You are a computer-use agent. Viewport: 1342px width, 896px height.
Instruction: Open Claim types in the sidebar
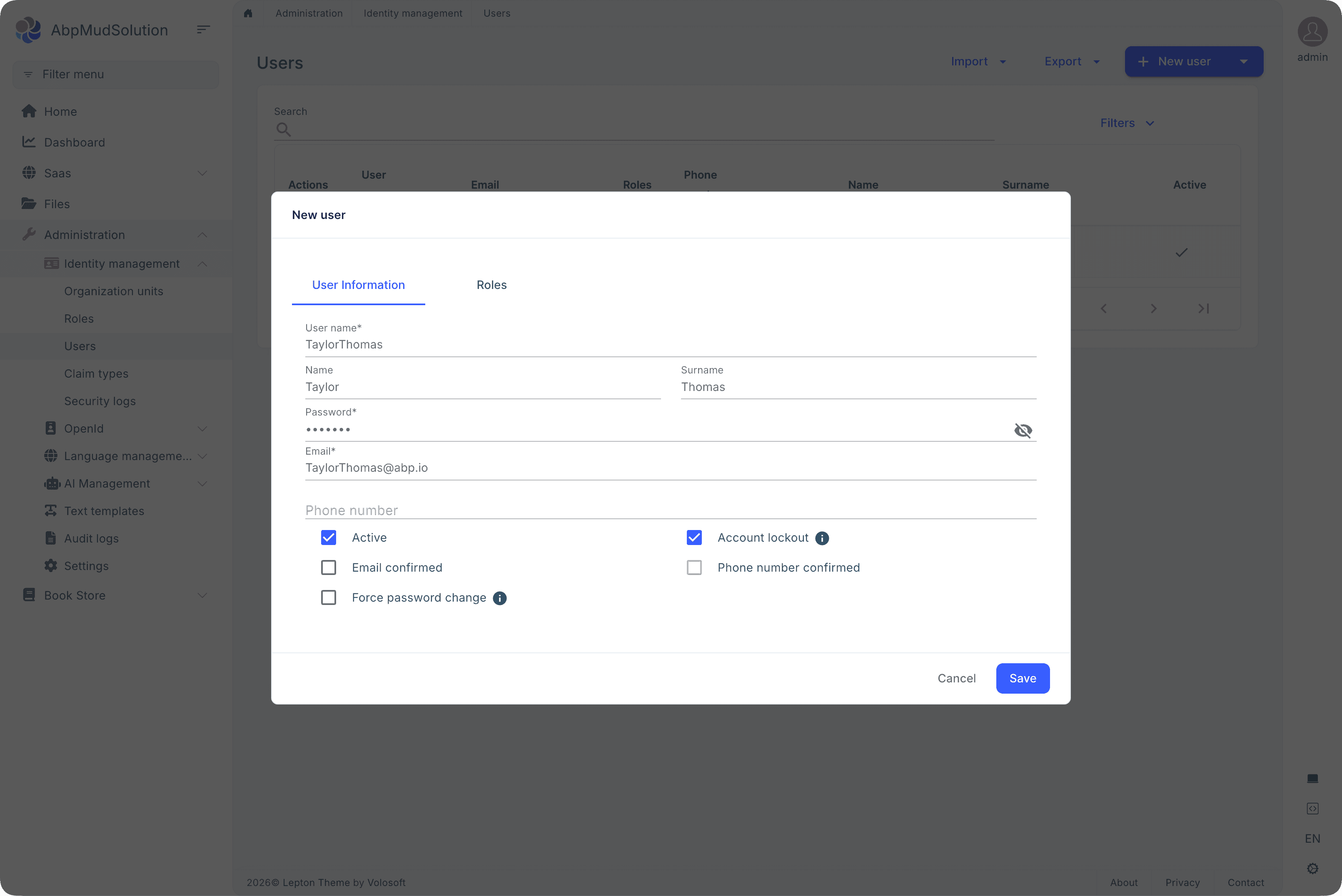pyautogui.click(x=96, y=373)
